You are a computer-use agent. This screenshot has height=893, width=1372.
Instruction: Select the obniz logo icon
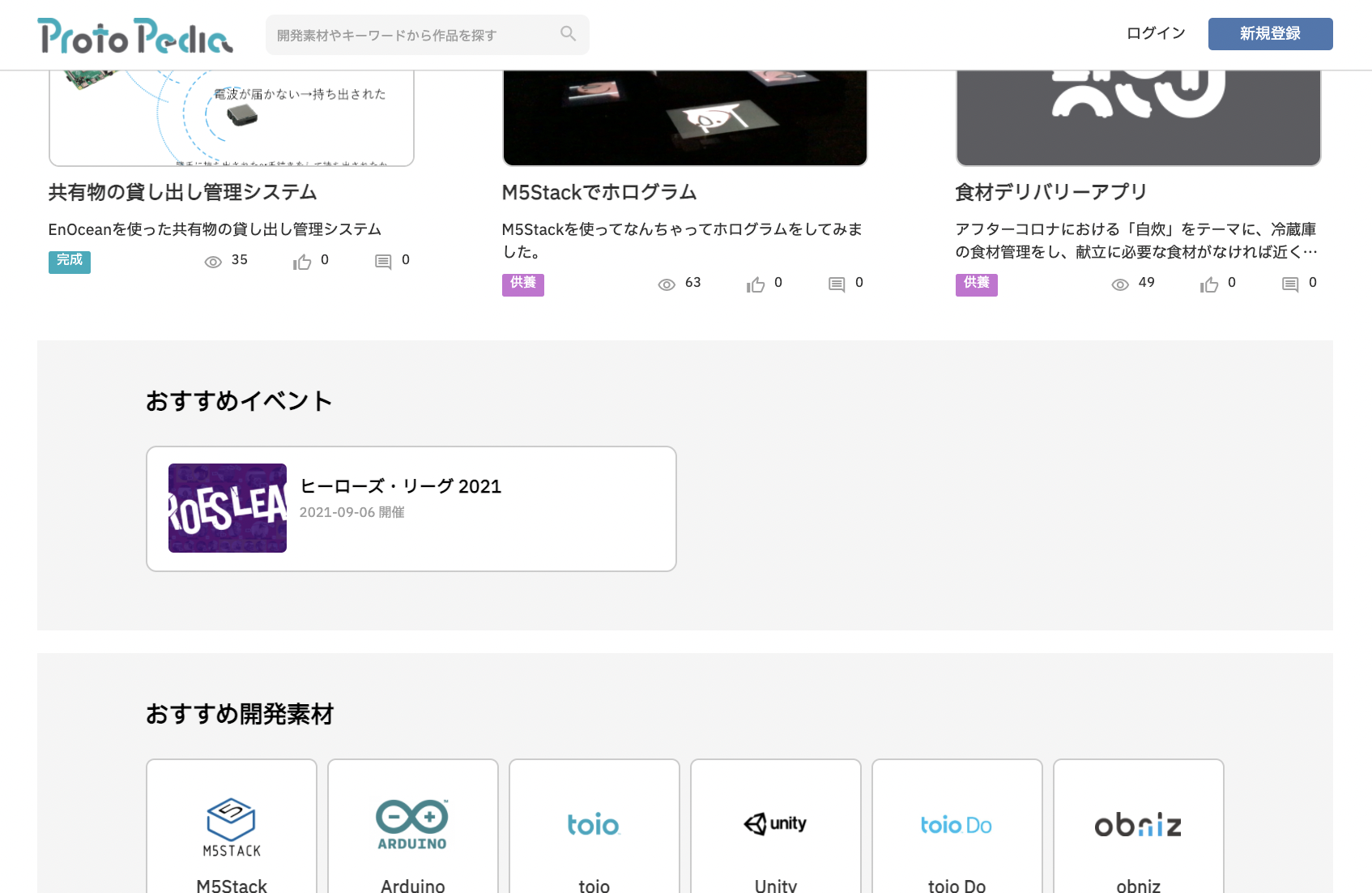click(x=1138, y=825)
